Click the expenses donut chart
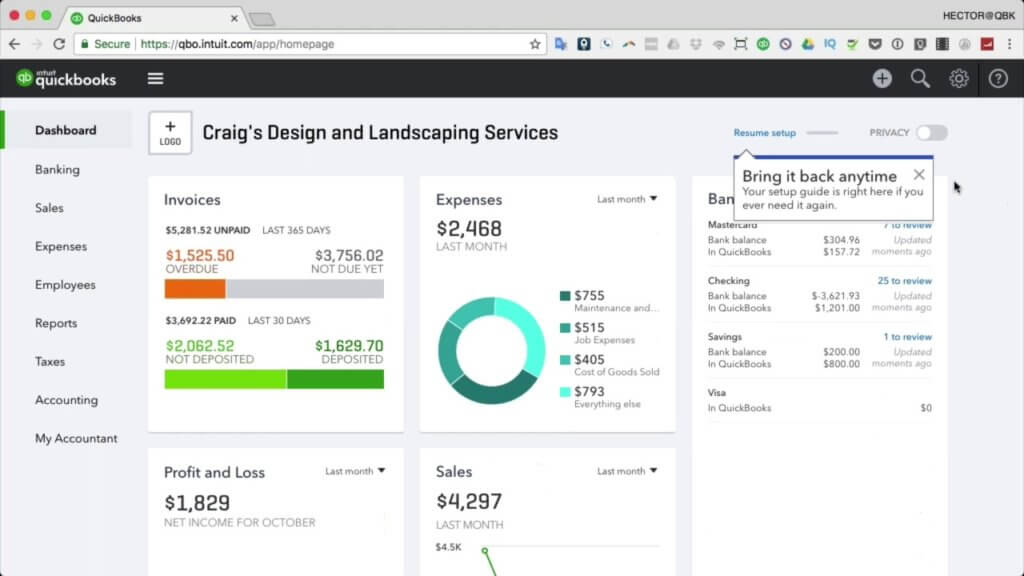1024x576 pixels. [x=492, y=351]
